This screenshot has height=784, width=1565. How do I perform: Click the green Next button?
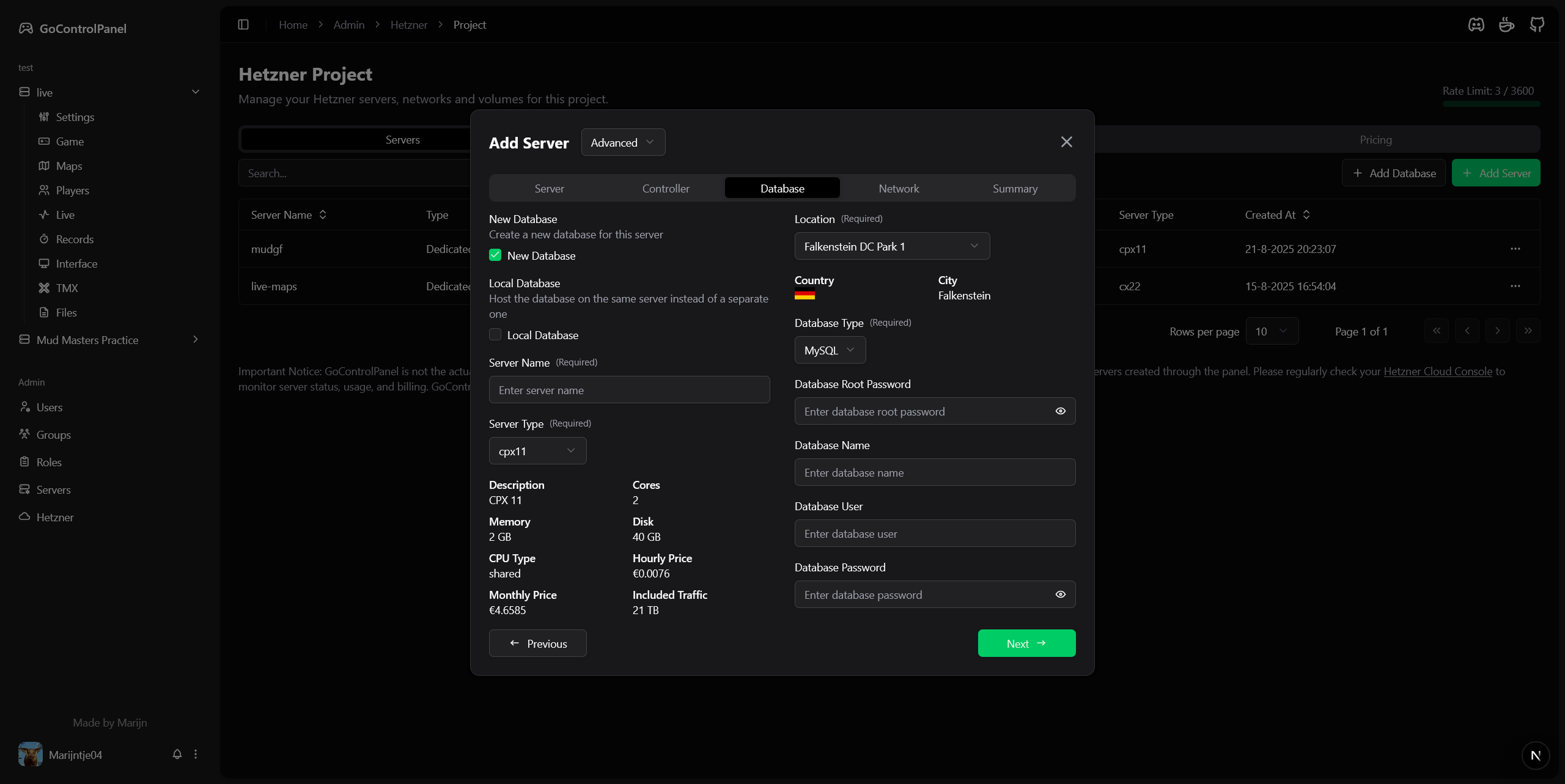coord(1026,643)
